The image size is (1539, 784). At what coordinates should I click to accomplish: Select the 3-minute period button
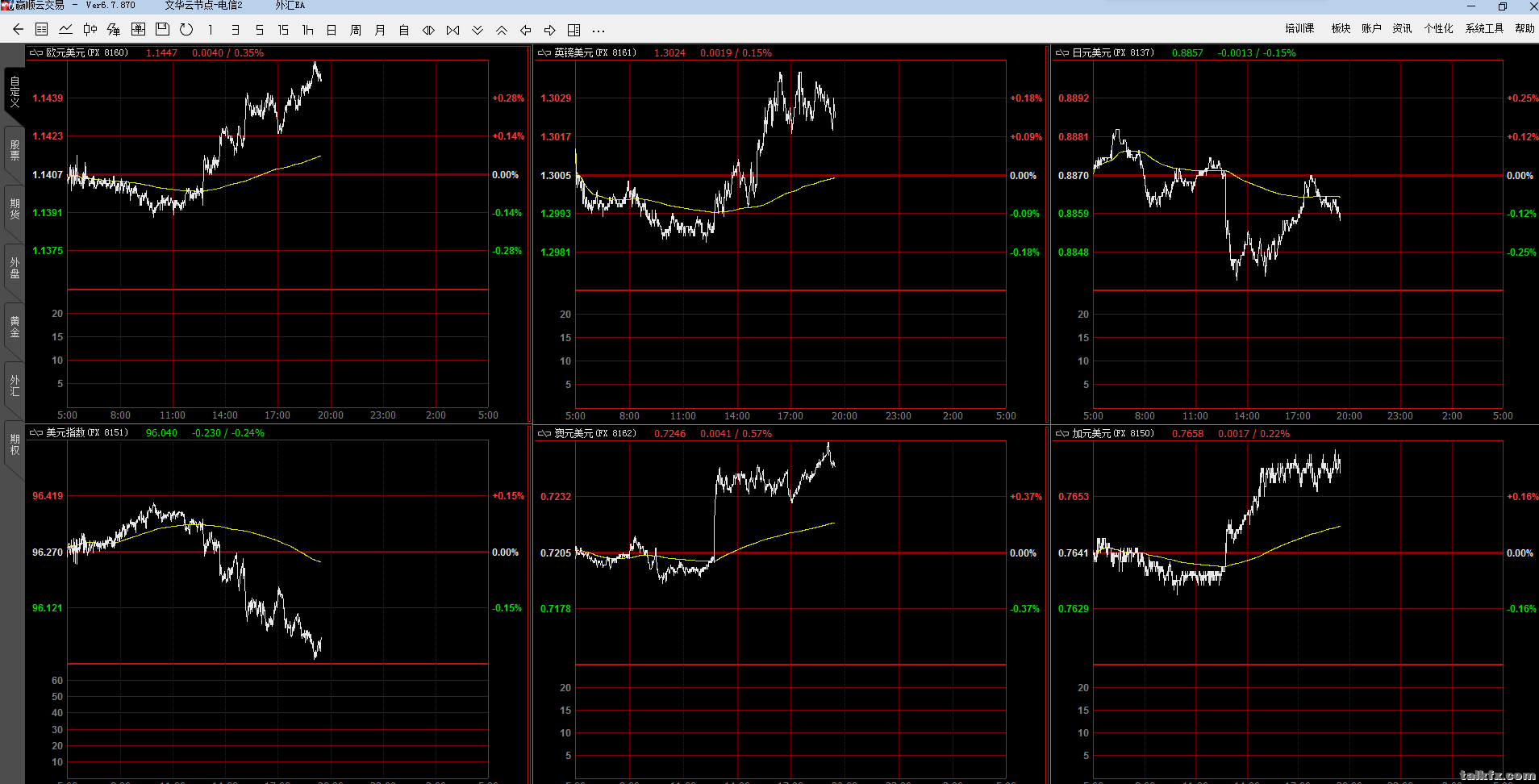235,30
